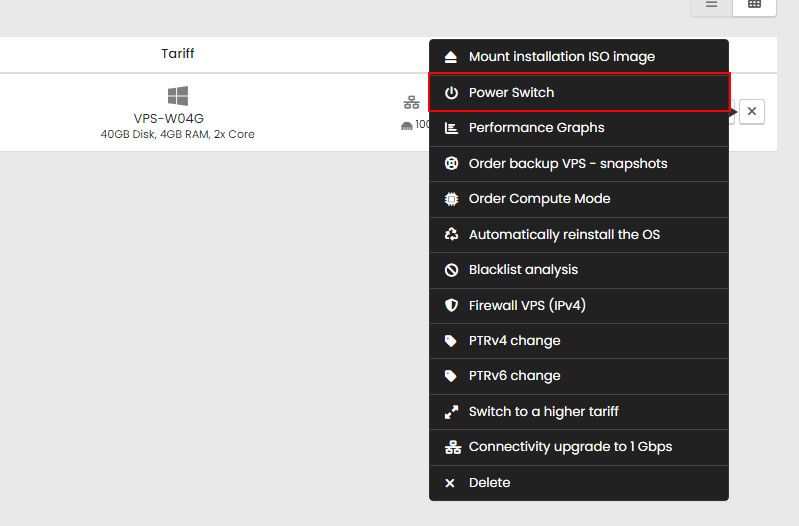Open Performance Graphs
Screen dimensions: 799x526
579,128
